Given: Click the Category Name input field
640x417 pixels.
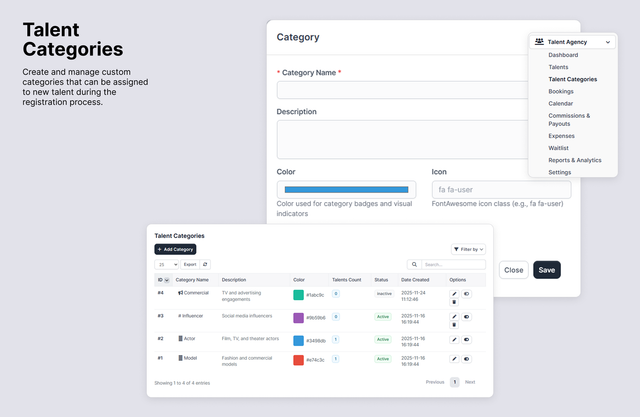Looking at the screenshot, I should coord(402,90).
